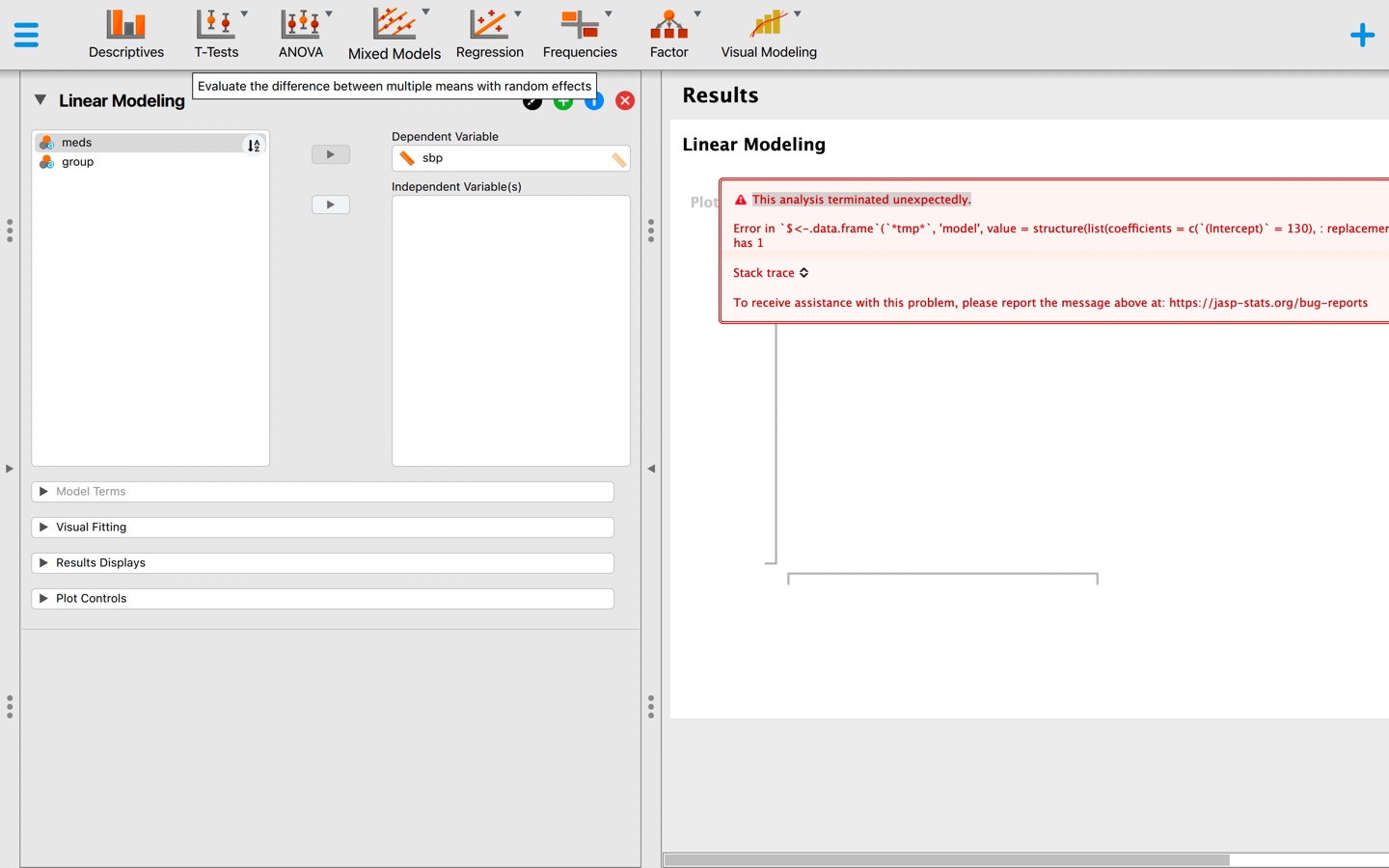Open the Visual Modeling module

[768, 34]
